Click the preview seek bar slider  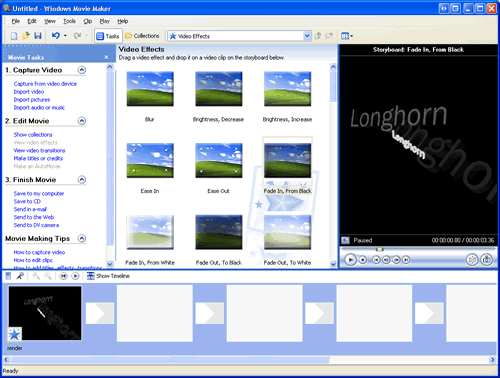380,249
